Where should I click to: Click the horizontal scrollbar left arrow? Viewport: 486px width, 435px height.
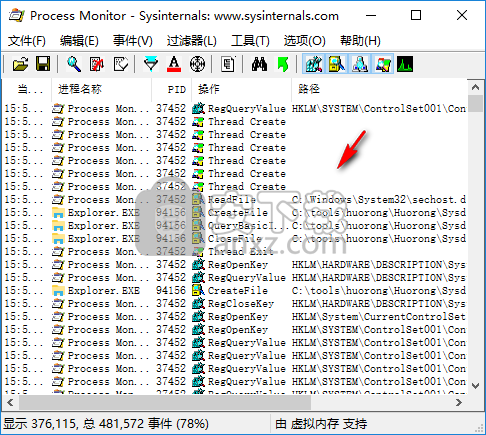(10, 402)
